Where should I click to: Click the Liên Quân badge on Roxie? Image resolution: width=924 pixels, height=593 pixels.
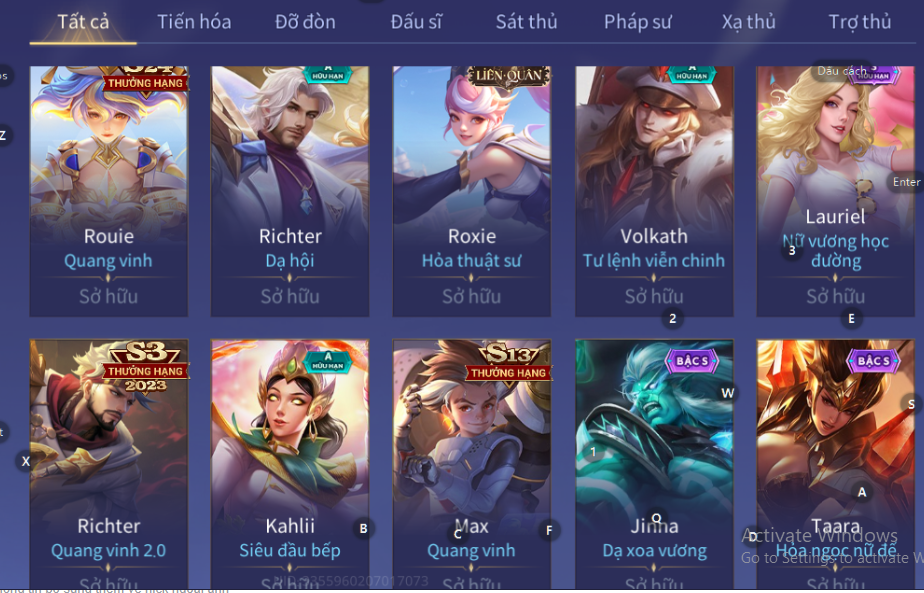[x=509, y=75]
